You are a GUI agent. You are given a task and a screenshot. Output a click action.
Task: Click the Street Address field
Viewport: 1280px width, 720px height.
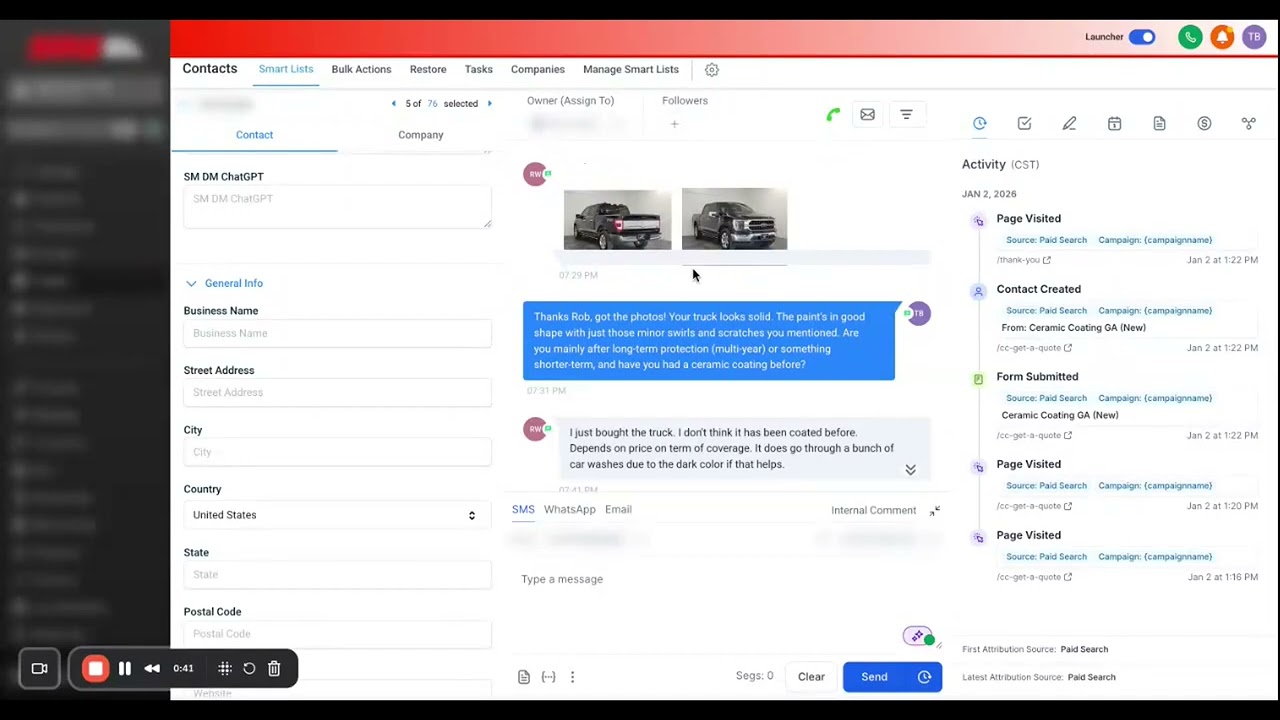[337, 393]
